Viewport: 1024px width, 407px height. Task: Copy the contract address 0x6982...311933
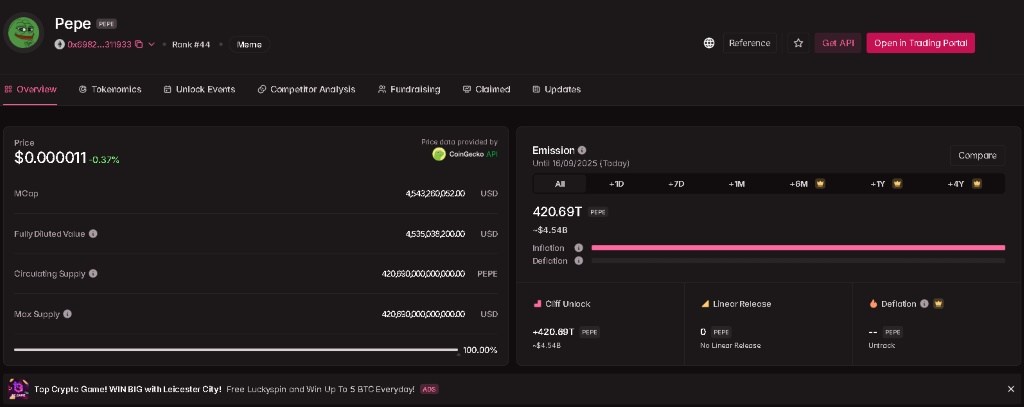(x=139, y=44)
